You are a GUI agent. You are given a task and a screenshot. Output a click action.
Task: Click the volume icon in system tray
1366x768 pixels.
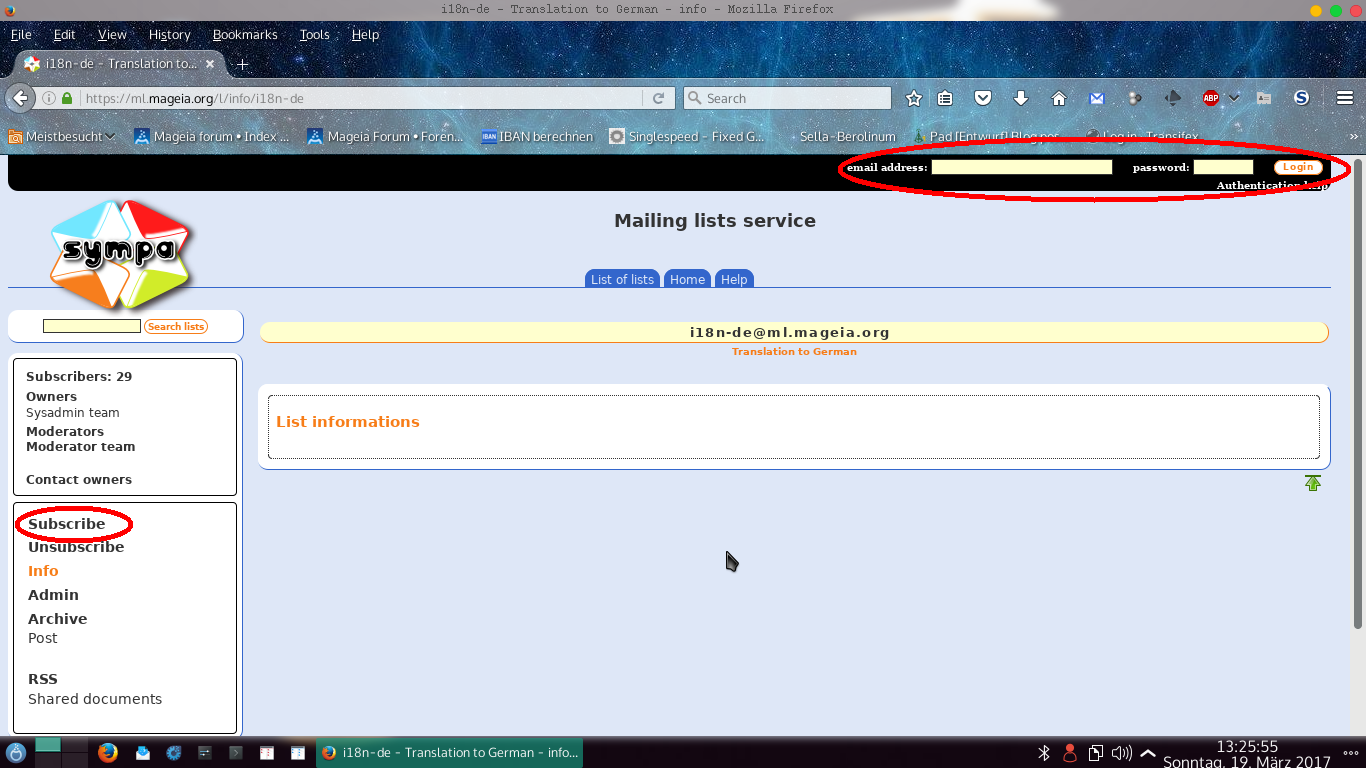pyautogui.click(x=1121, y=753)
